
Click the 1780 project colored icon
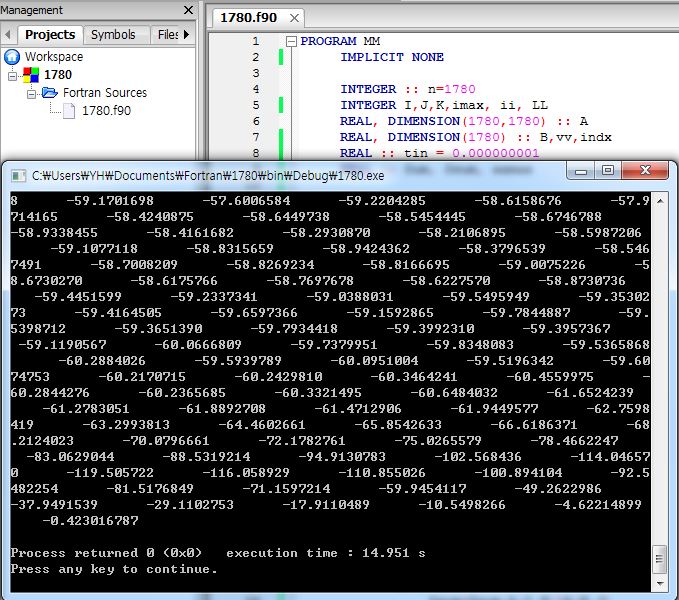(x=31, y=74)
